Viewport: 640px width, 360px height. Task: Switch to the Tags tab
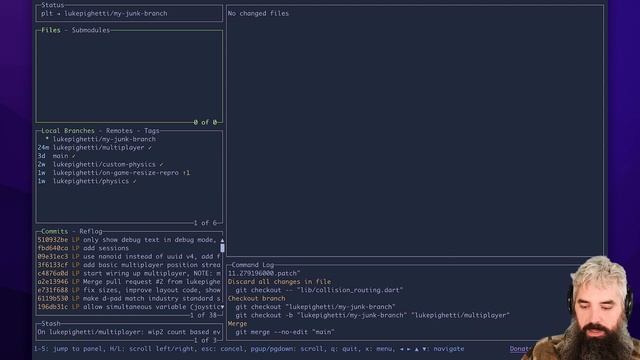151,131
